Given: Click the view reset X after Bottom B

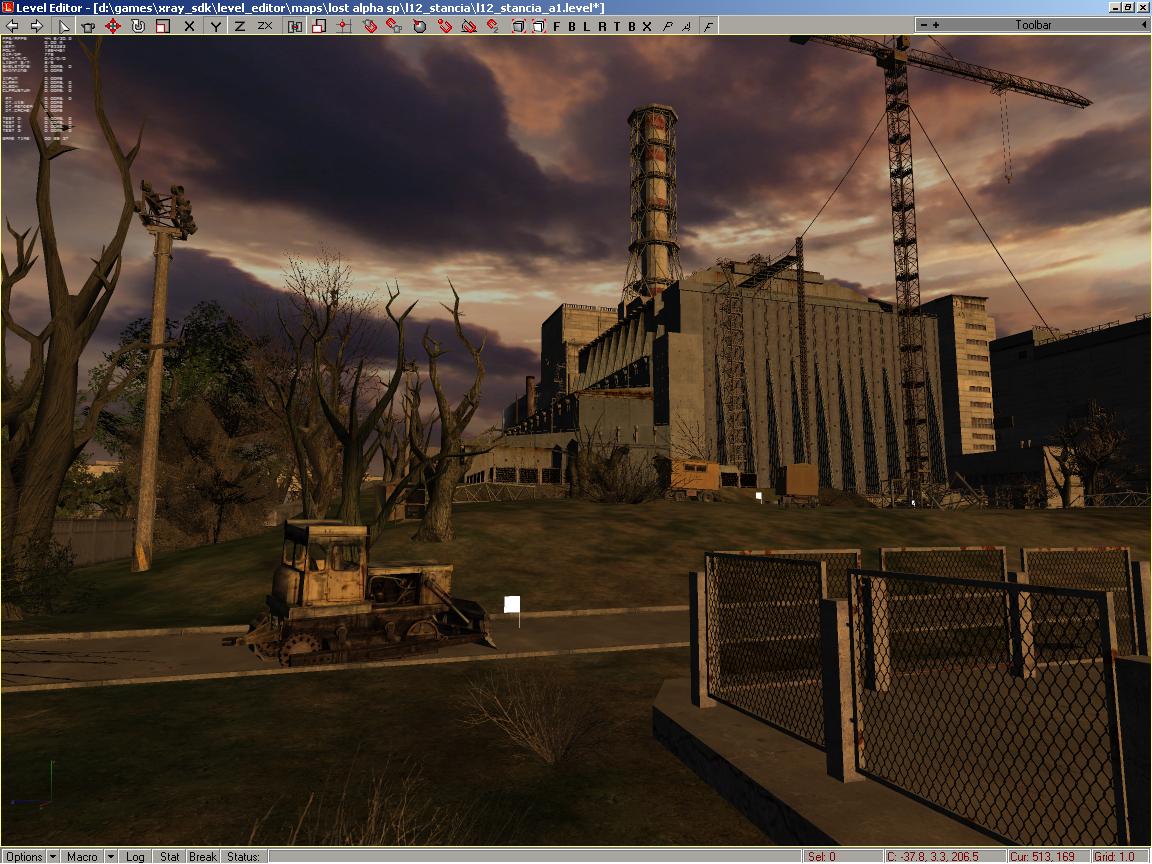Looking at the screenshot, I should click(x=647, y=26).
